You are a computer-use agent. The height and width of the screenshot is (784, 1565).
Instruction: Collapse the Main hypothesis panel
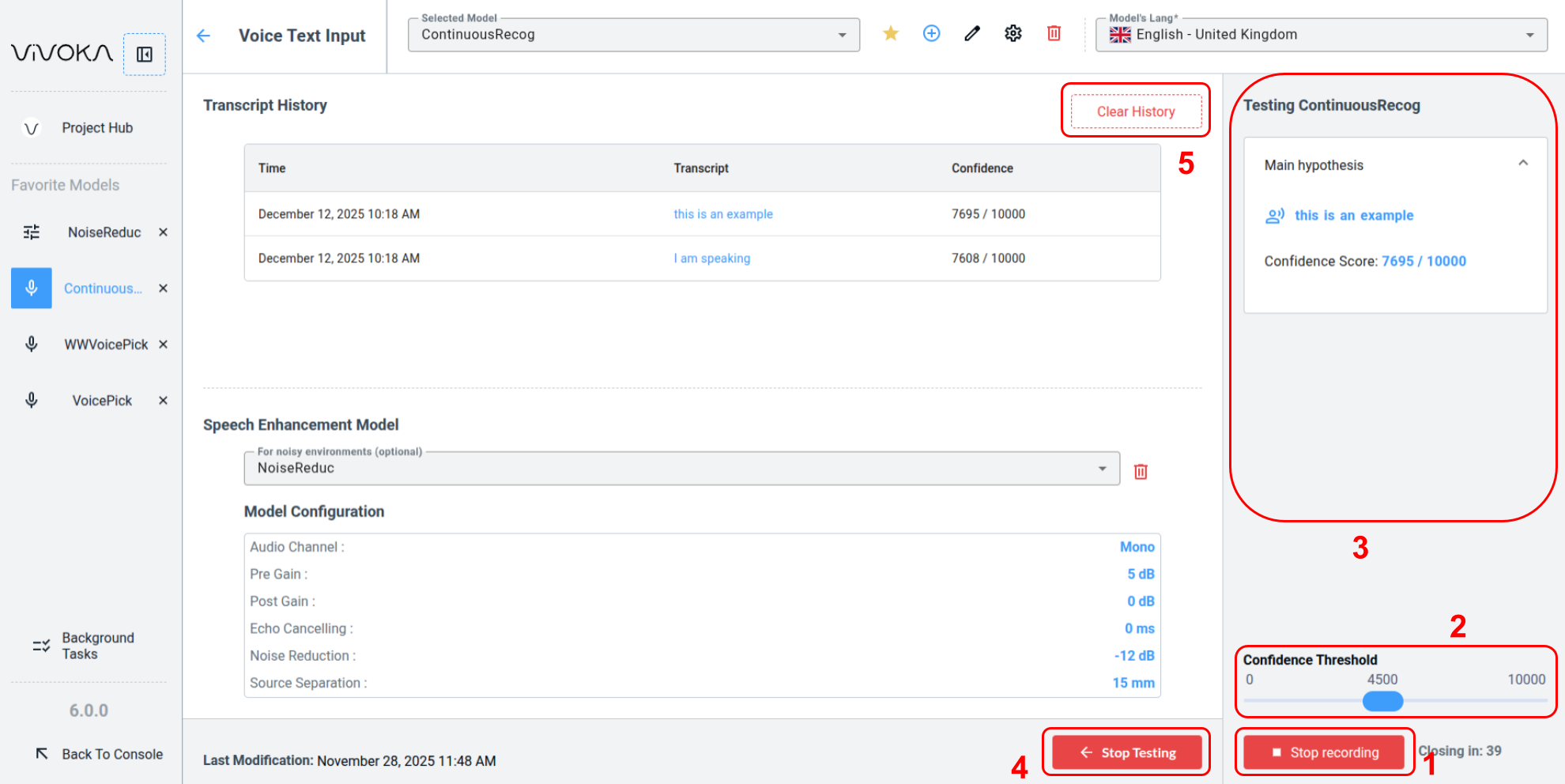[x=1523, y=164]
